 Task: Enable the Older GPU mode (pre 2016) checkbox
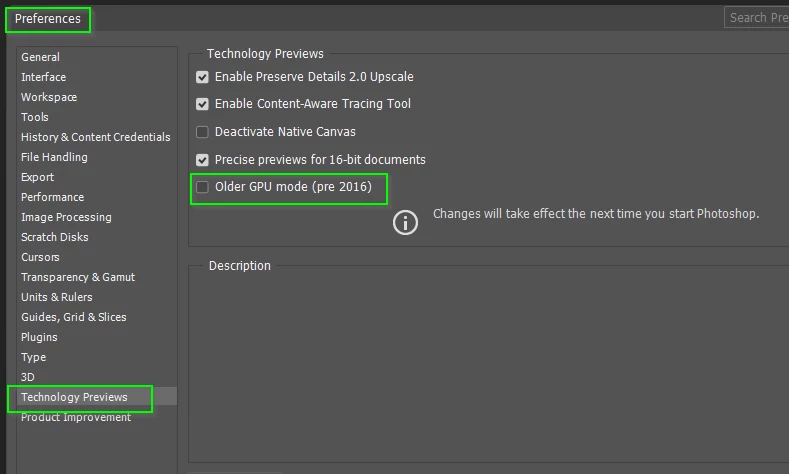202,187
